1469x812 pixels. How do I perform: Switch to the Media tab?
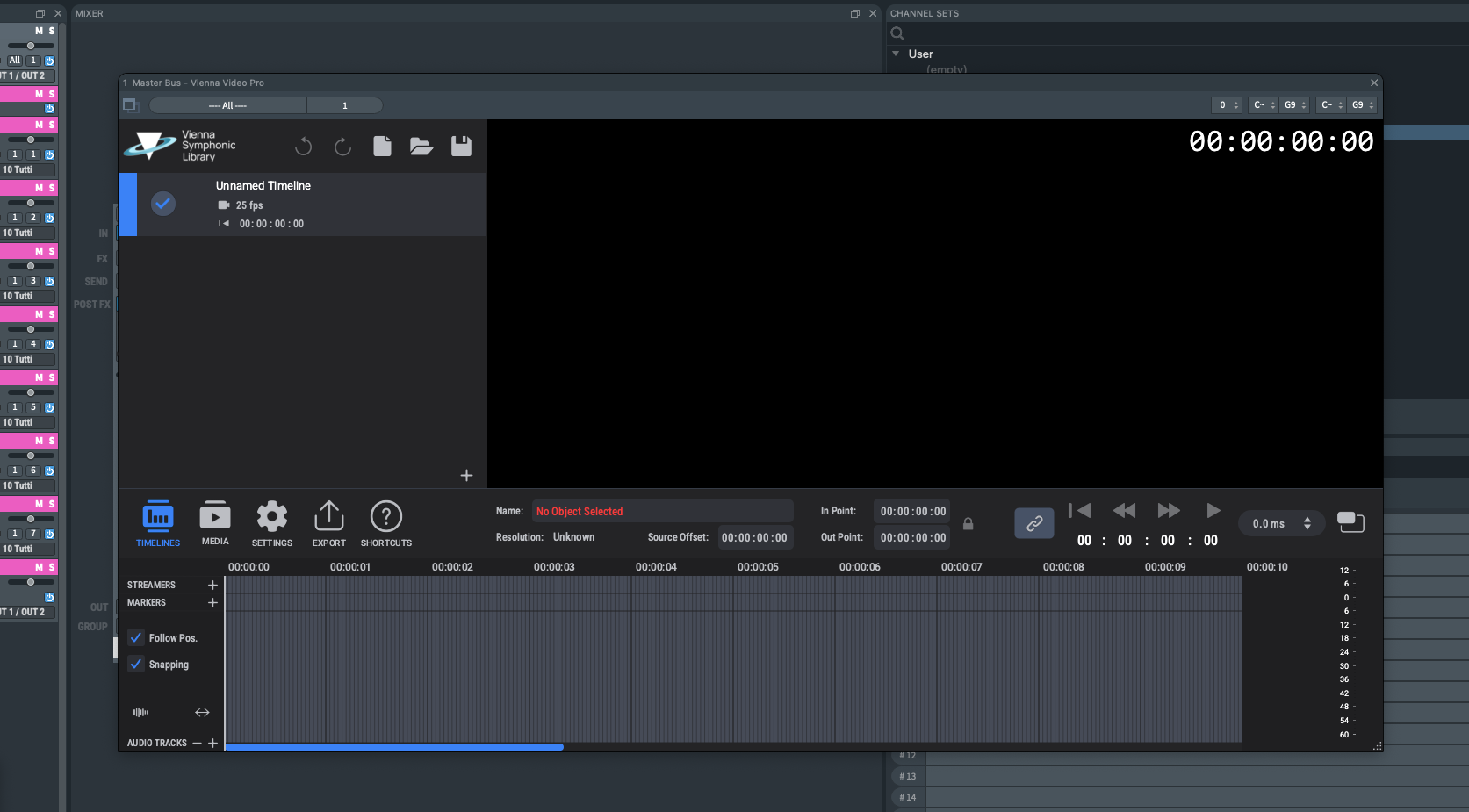click(x=215, y=524)
